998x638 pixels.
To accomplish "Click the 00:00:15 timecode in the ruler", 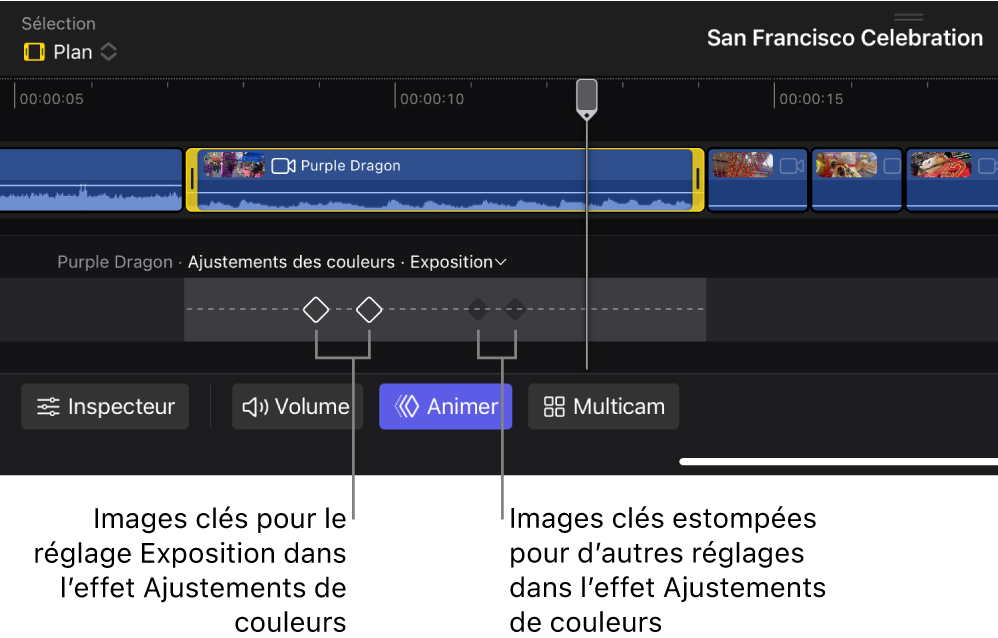I will coord(812,99).
